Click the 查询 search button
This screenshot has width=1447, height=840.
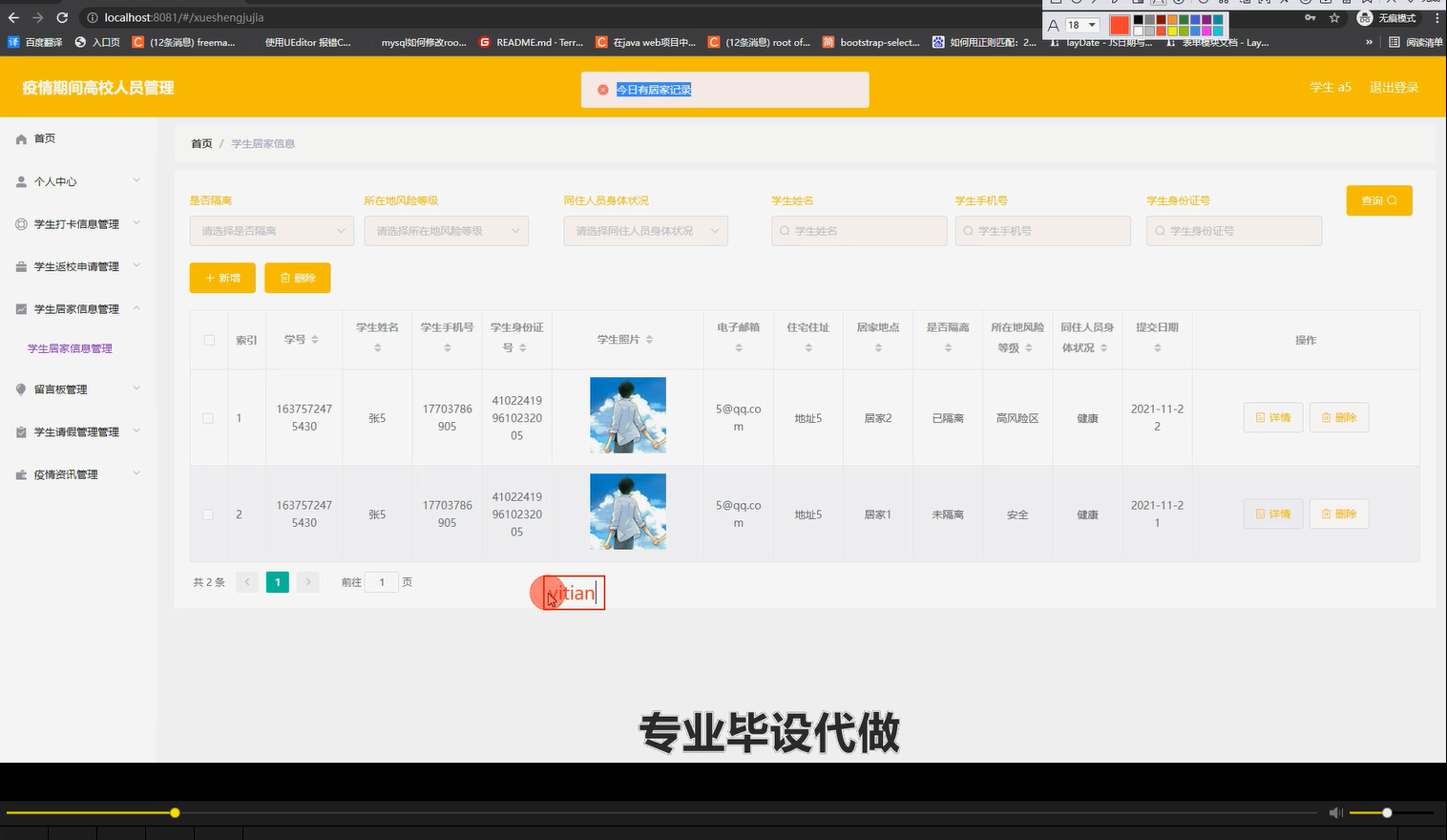(x=1379, y=200)
